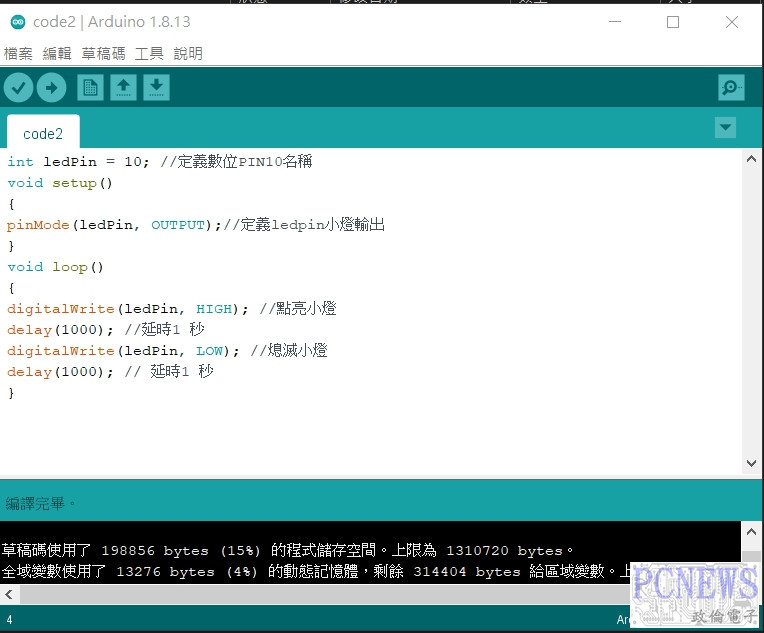This screenshot has width=764, height=633.
Task: Create a new sketch with the New icon
Action: point(91,88)
